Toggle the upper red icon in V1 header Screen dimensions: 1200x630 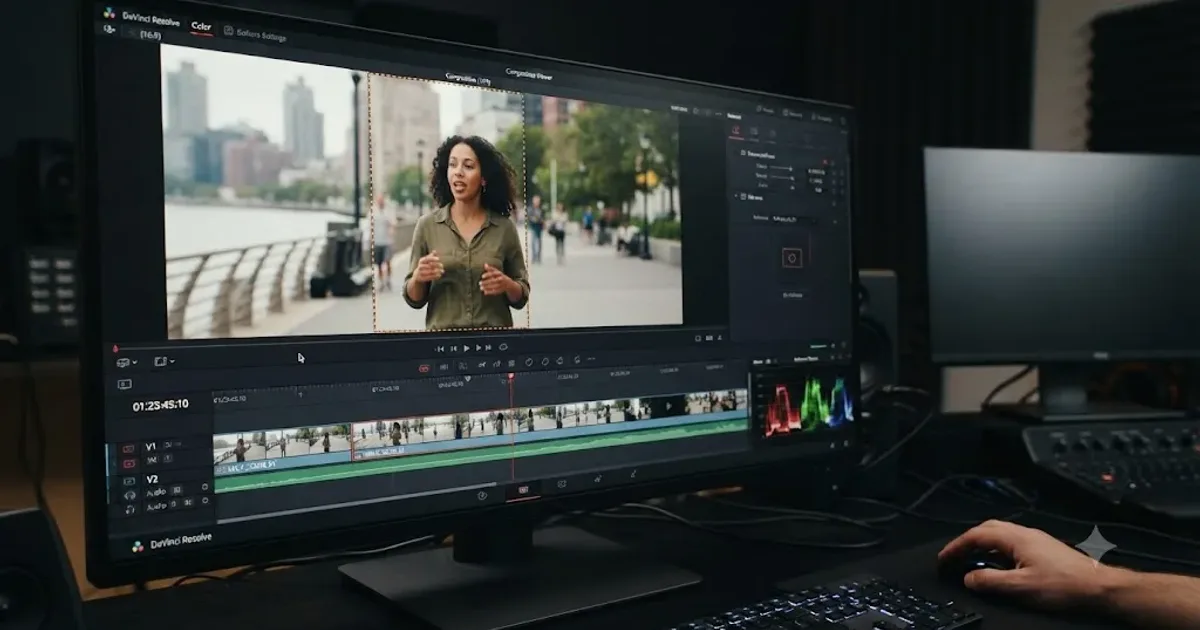[128, 448]
